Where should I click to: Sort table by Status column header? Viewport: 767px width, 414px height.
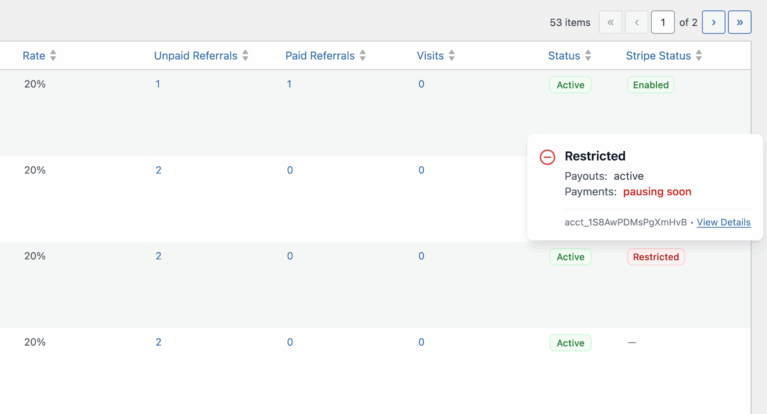[x=564, y=56]
